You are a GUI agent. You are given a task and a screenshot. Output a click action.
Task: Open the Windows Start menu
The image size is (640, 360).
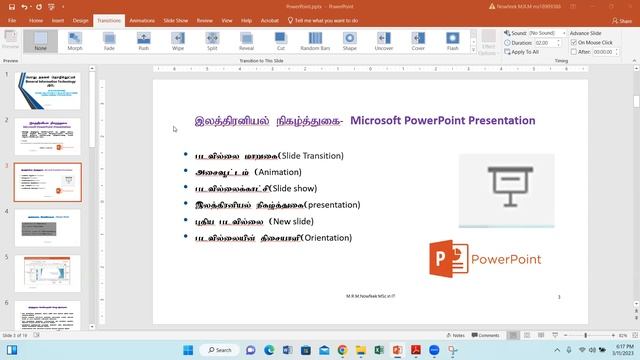click(188, 350)
